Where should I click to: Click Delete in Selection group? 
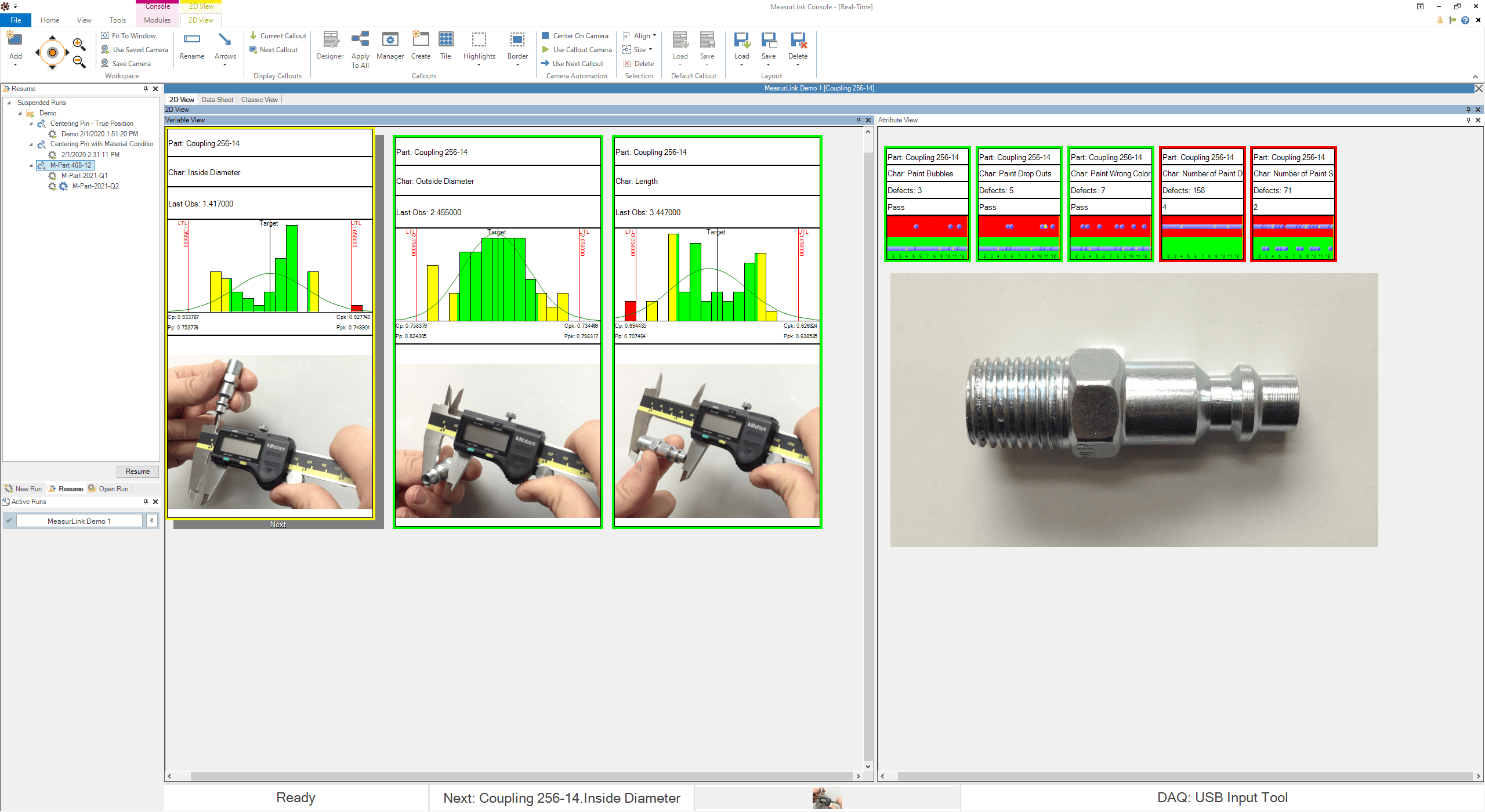(638, 63)
